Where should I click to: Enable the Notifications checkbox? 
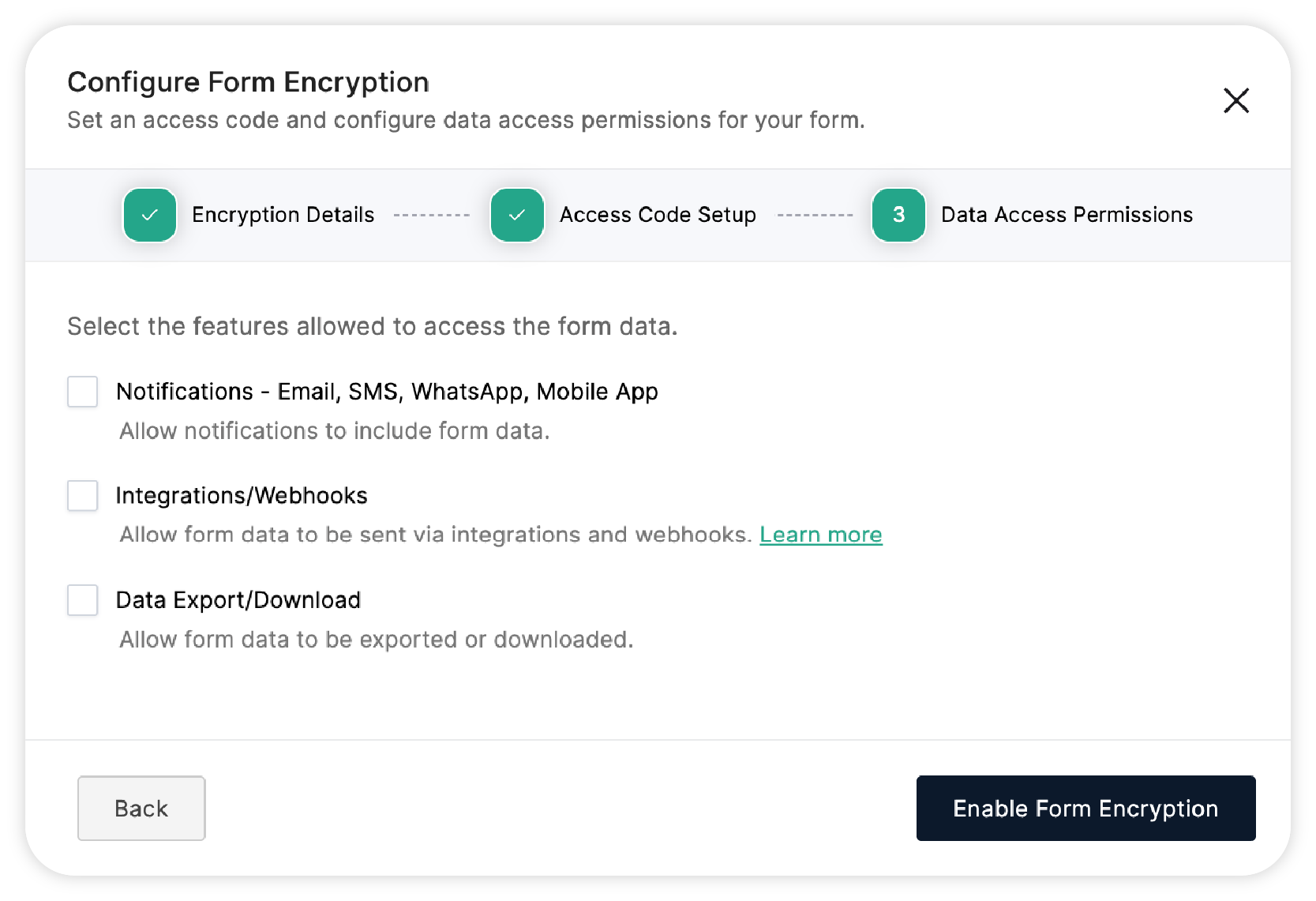[83, 392]
